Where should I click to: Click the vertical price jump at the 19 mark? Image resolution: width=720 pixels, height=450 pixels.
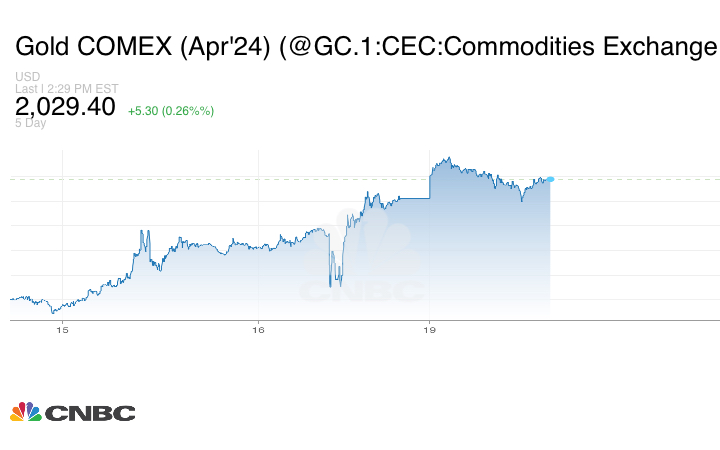[429, 180]
